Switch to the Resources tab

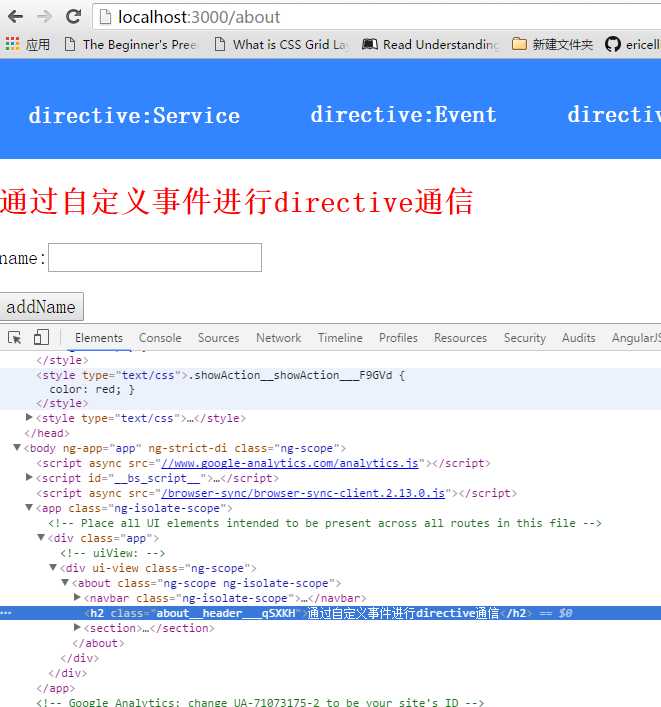tap(460, 338)
